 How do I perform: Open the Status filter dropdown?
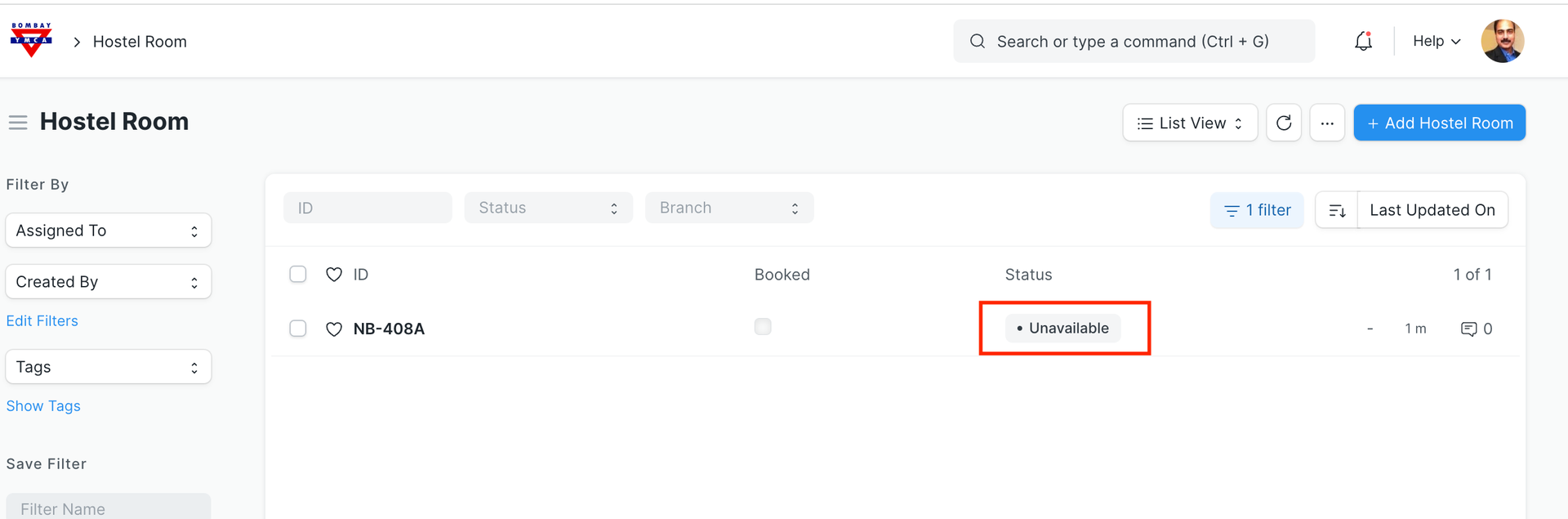[x=548, y=208]
